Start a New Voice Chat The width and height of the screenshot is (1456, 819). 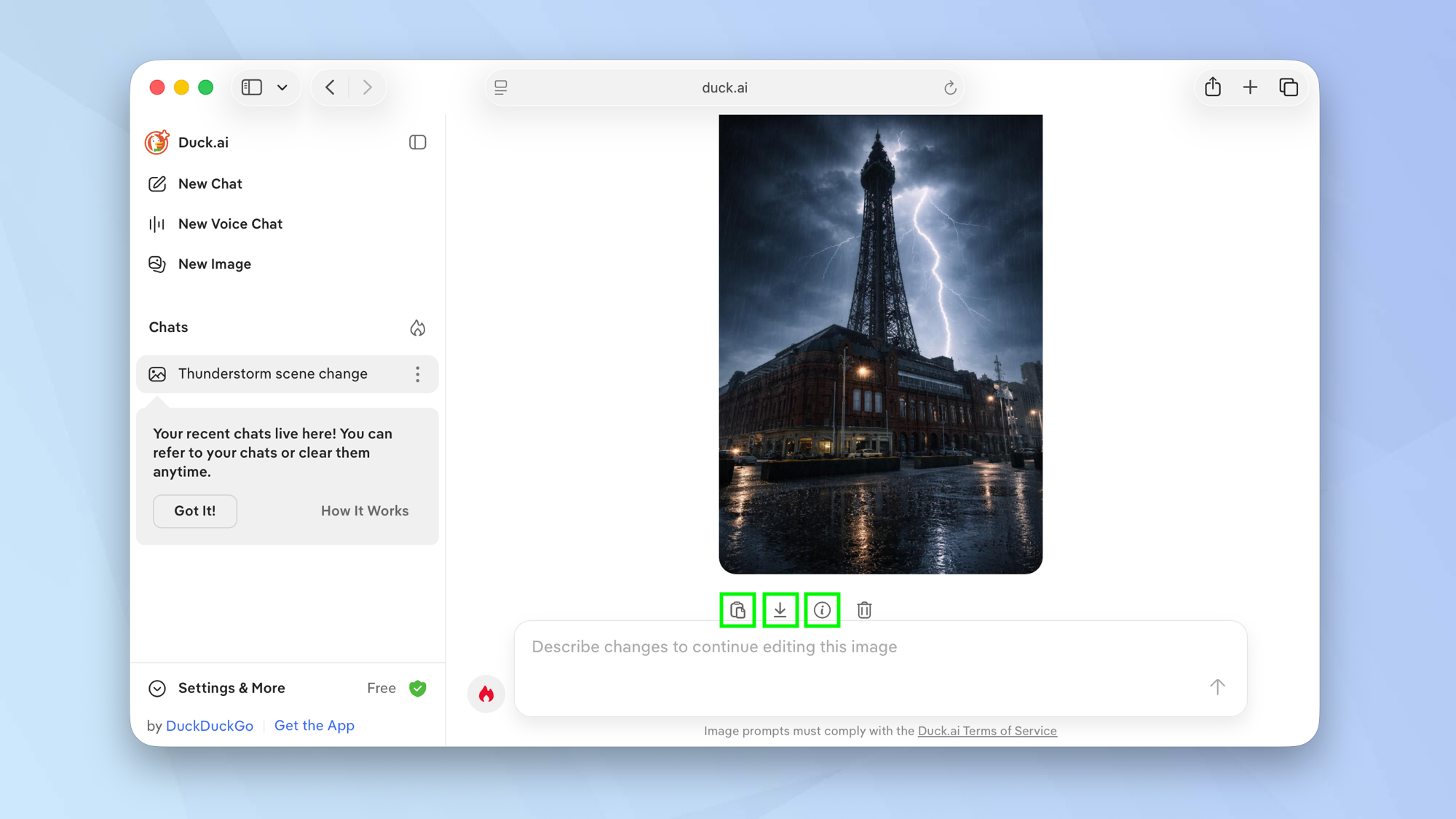[x=230, y=223]
